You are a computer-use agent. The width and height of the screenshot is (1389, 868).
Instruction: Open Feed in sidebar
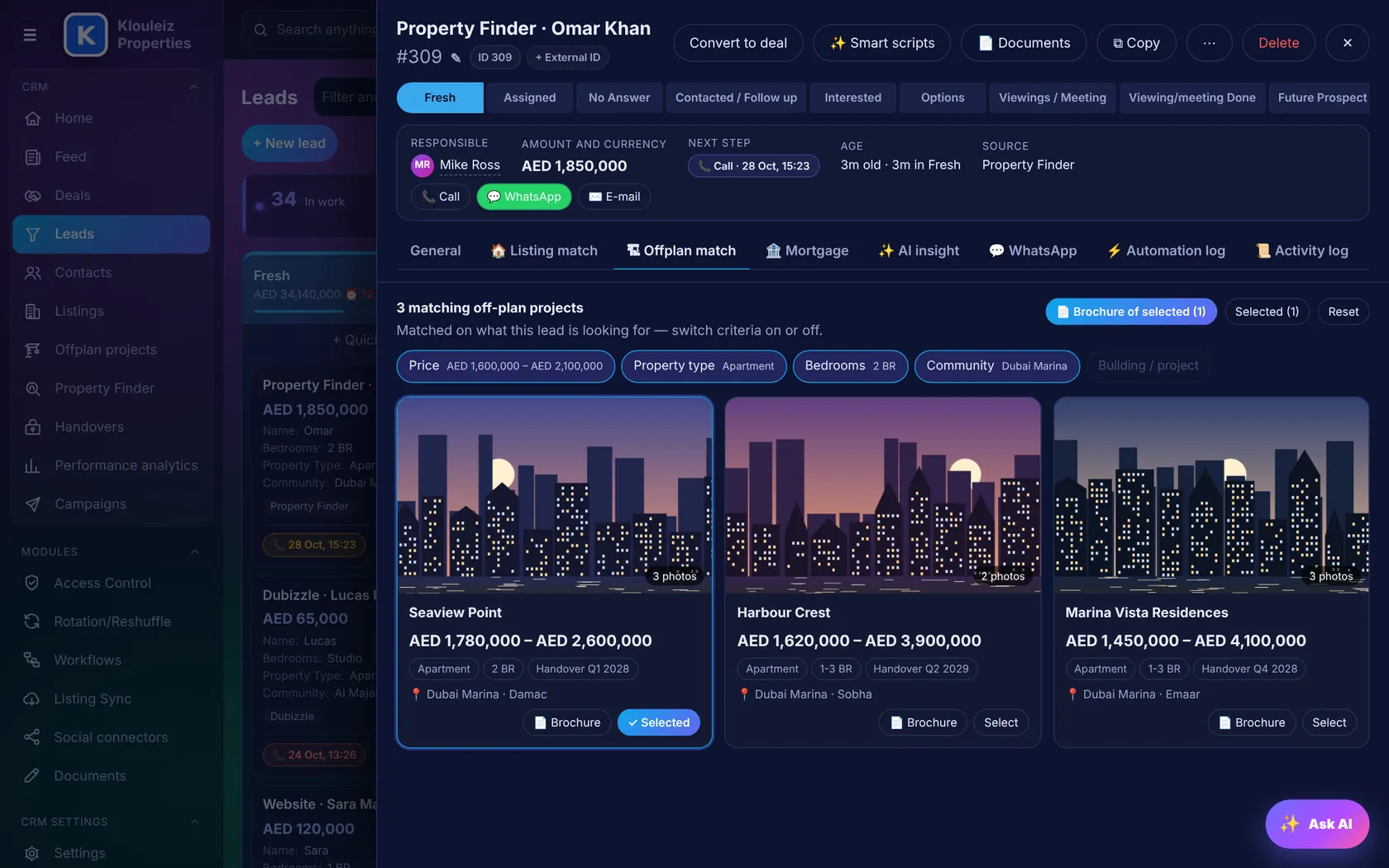click(111, 157)
